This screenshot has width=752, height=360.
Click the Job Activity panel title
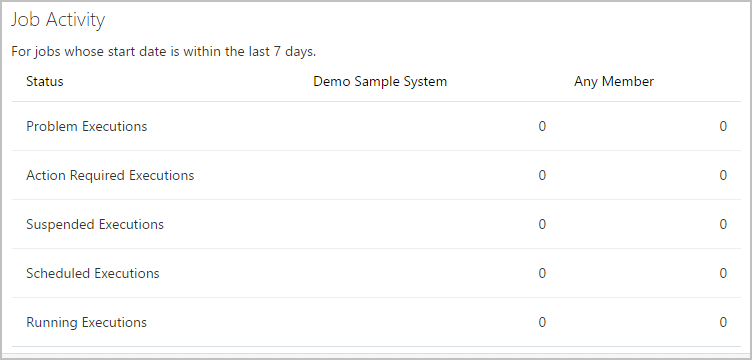(x=58, y=21)
